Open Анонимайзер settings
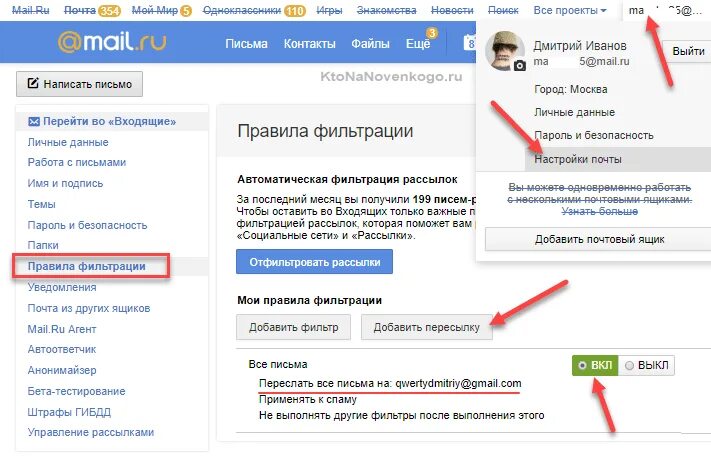Screen dimensions: 711x457 (x=62, y=370)
